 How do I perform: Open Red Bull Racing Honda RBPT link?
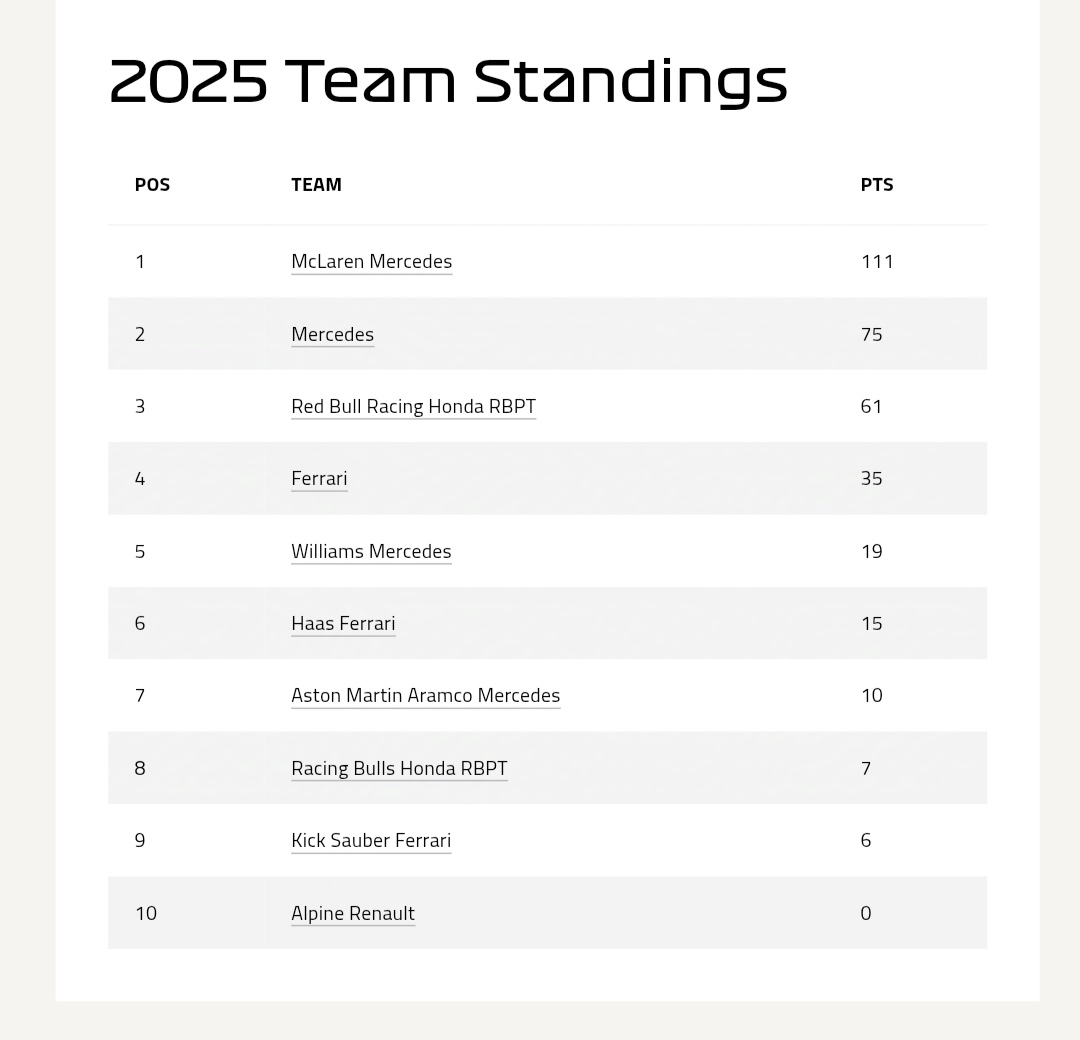click(413, 406)
